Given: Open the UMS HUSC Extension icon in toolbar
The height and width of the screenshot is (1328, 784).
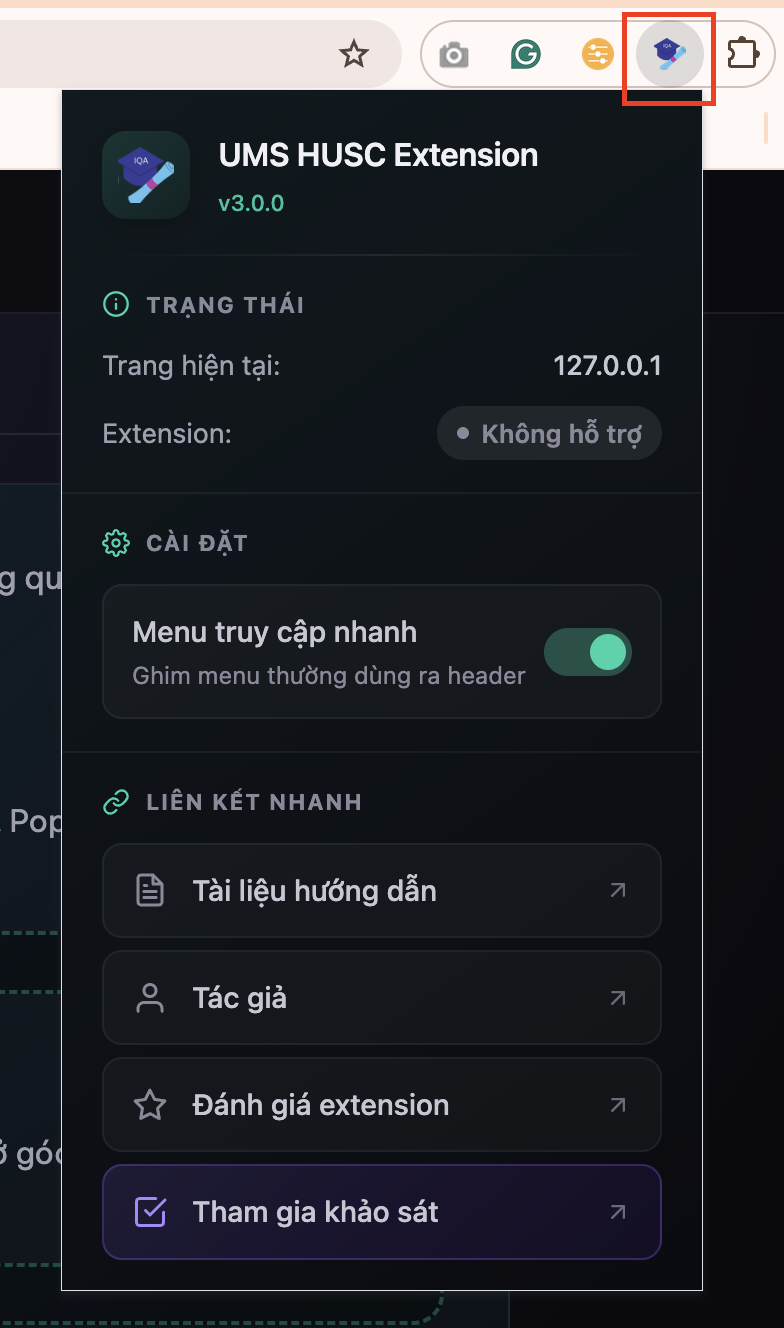Looking at the screenshot, I should [x=668, y=54].
